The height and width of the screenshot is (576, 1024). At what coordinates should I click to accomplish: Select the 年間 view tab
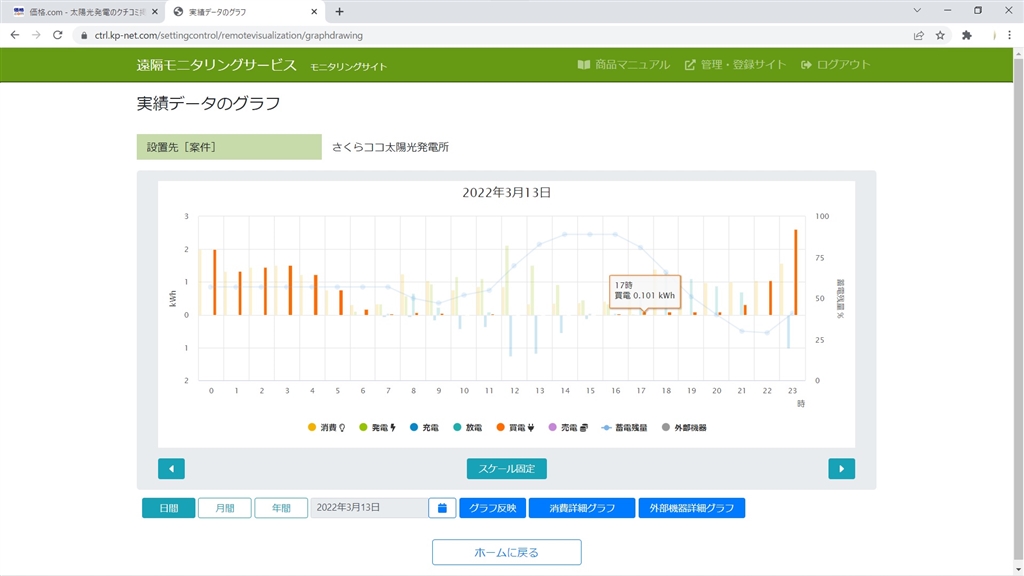(x=281, y=507)
